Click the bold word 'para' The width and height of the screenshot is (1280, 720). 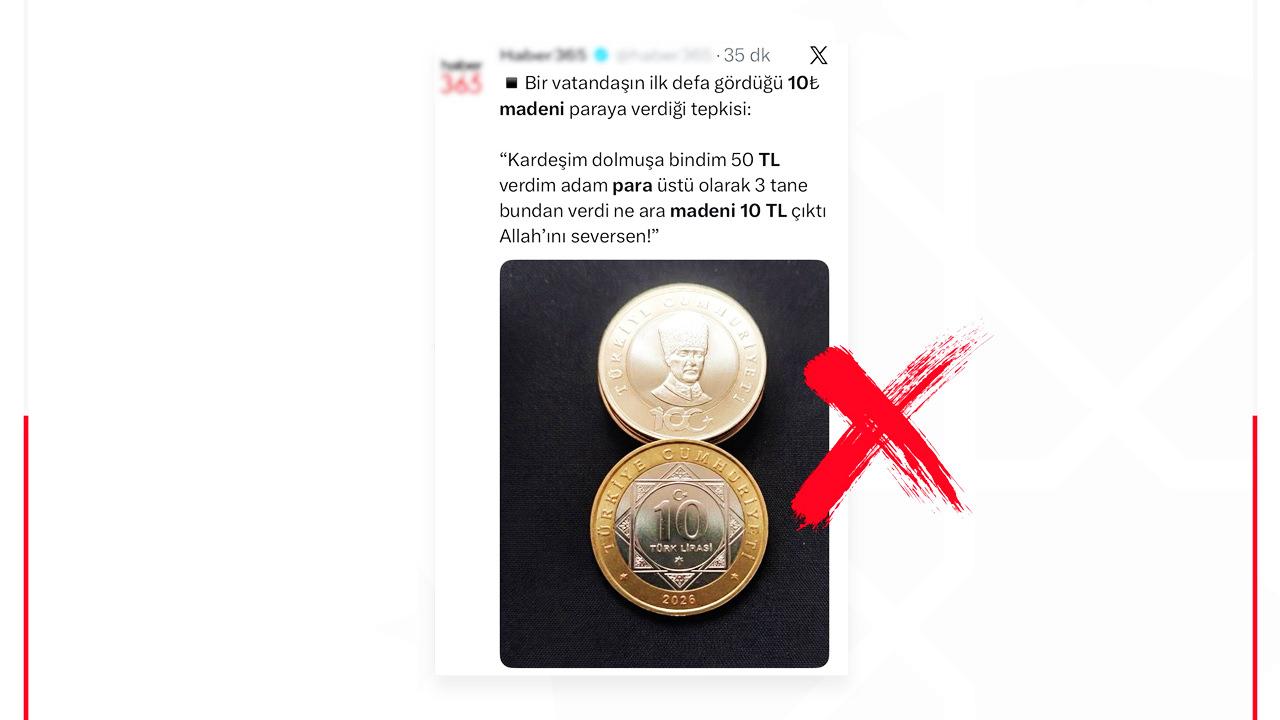pyautogui.click(x=632, y=185)
